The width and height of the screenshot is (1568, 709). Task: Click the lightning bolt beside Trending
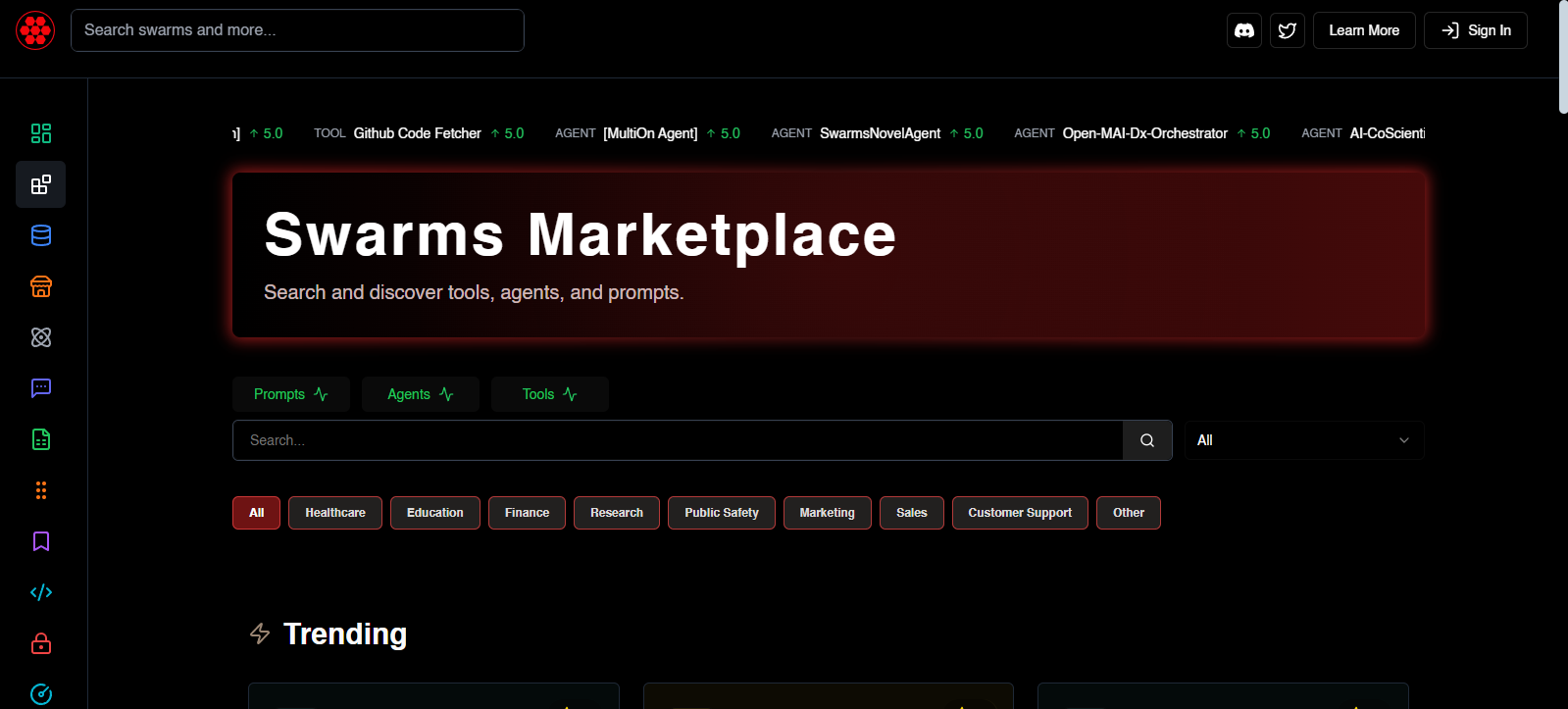click(x=260, y=633)
